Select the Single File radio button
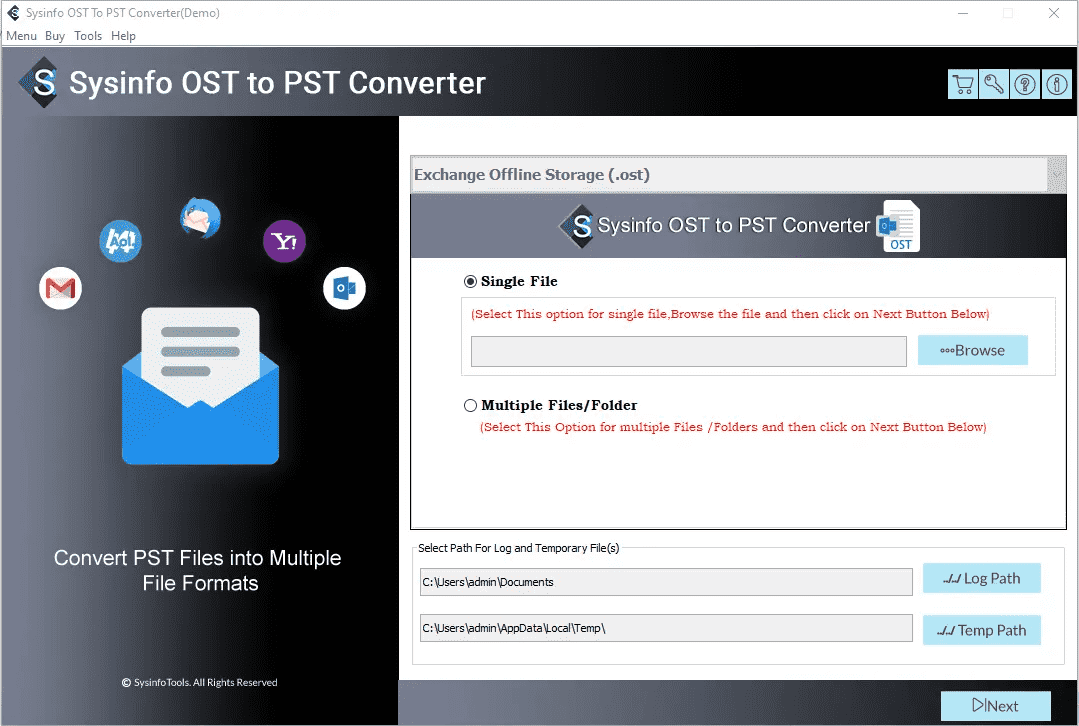The image size is (1079, 726). 470,281
